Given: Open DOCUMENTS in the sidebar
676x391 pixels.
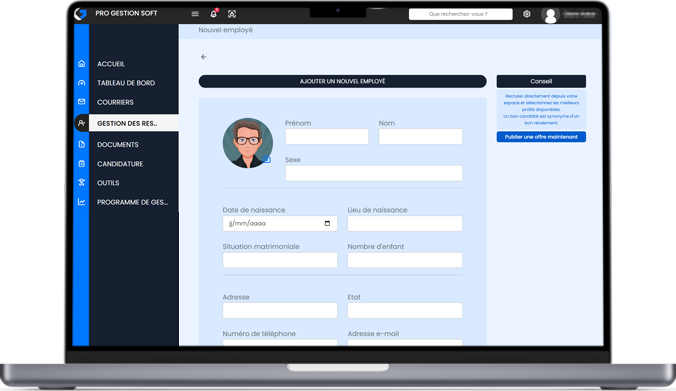Looking at the screenshot, I should click(x=118, y=144).
